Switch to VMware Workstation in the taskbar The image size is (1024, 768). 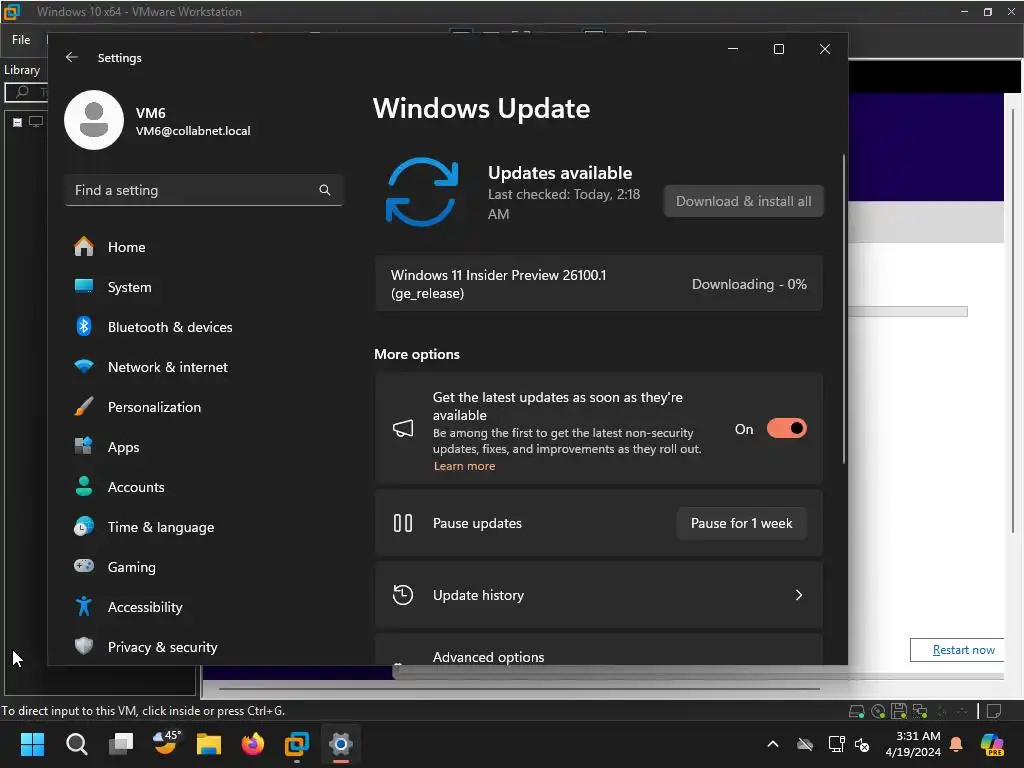(296, 744)
